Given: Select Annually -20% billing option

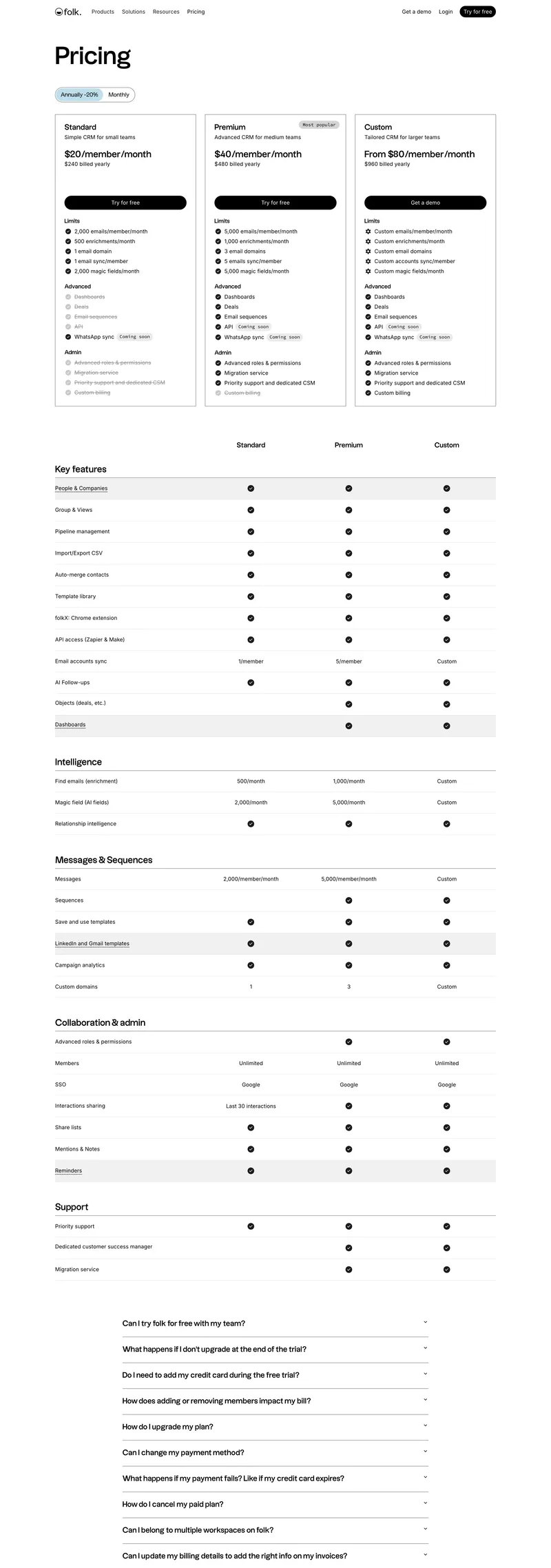Looking at the screenshot, I should (x=79, y=95).
